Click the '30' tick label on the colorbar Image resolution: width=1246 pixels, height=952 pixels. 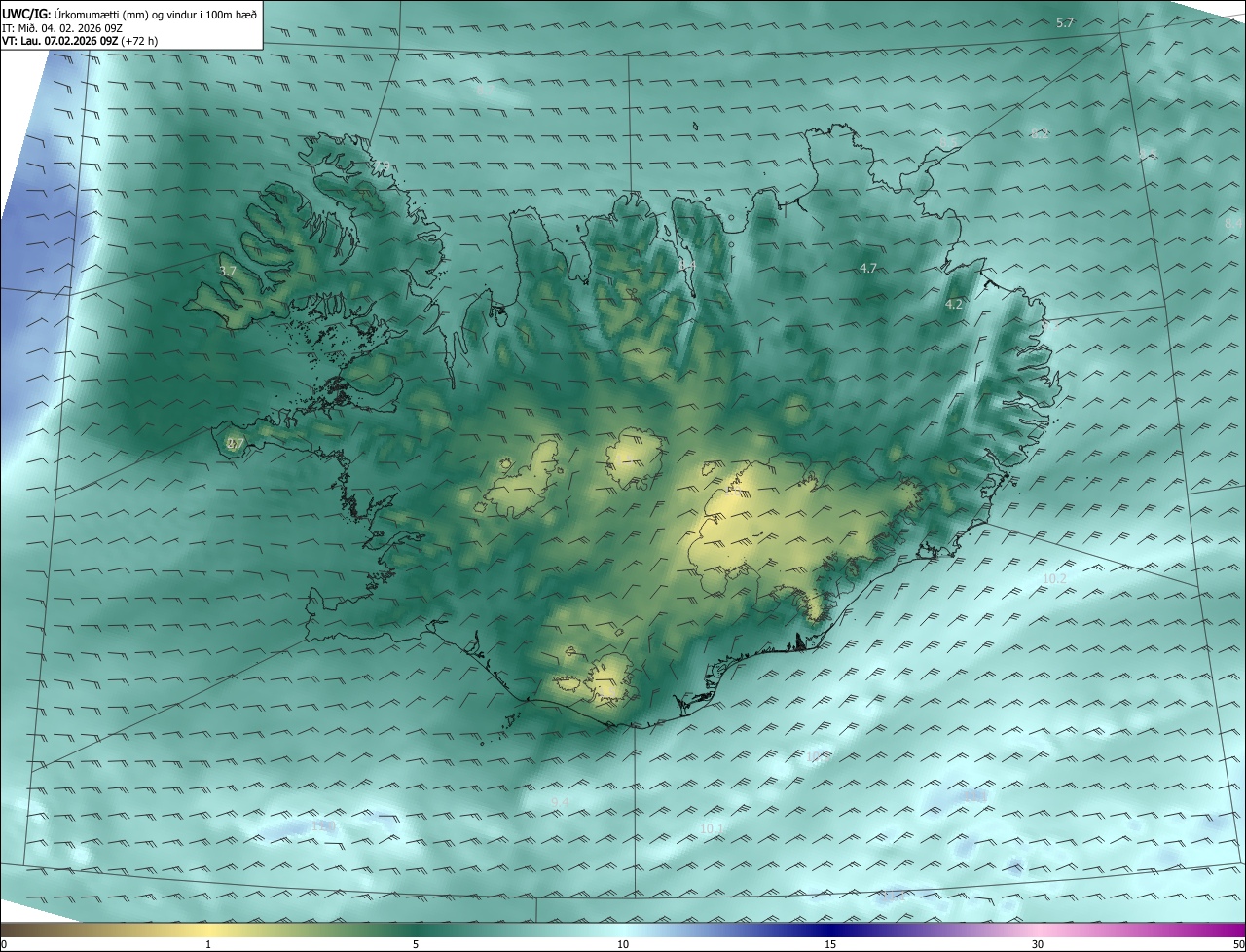(x=1038, y=944)
